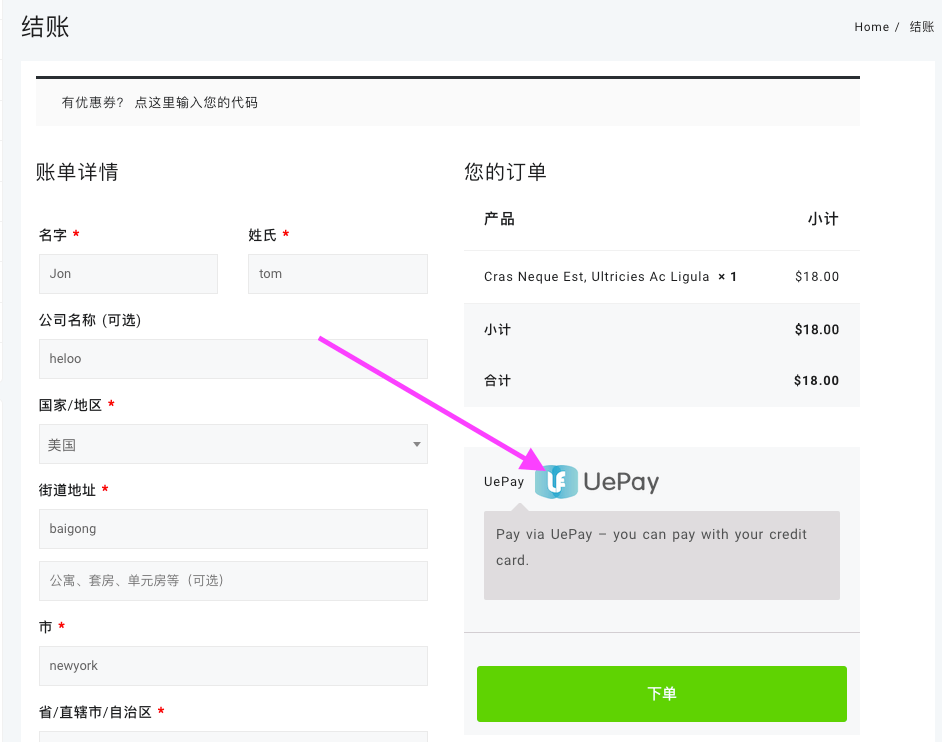Click the 合计 total amount $18.00
This screenshot has width=942, height=742.
pos(816,380)
